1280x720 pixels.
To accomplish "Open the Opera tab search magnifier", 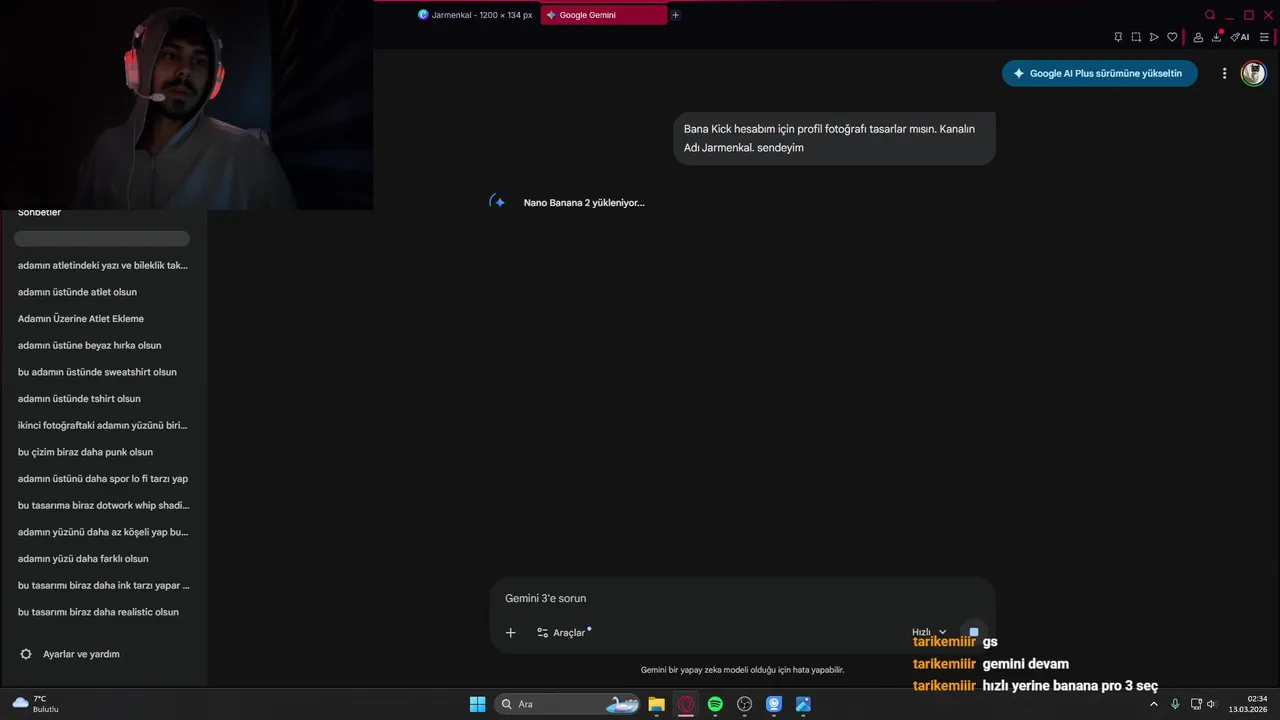I will pyautogui.click(x=1210, y=15).
